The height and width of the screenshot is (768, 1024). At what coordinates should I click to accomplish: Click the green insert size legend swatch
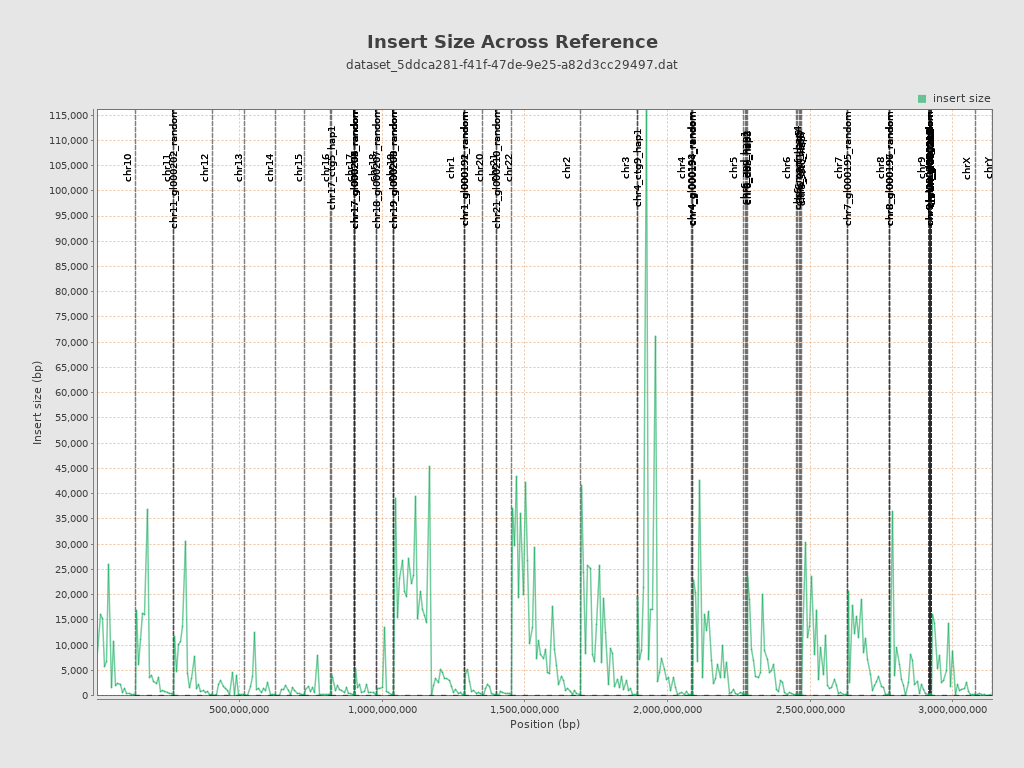point(922,99)
